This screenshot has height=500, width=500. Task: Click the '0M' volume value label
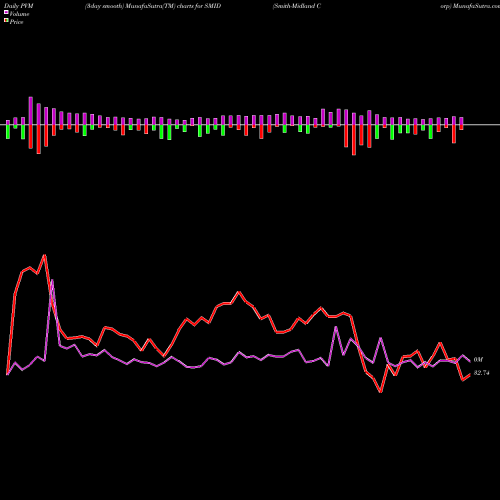478,360
